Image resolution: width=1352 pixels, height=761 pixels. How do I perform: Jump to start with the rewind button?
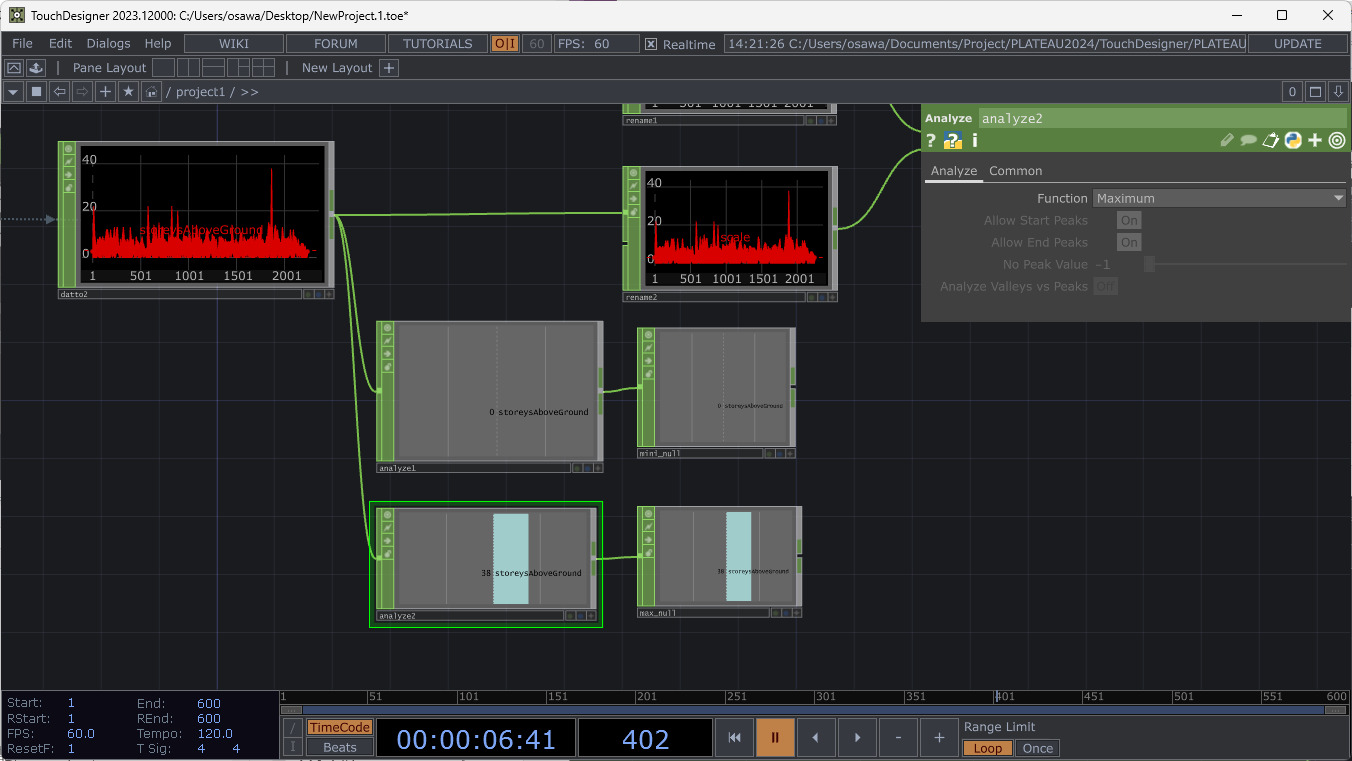click(x=734, y=738)
